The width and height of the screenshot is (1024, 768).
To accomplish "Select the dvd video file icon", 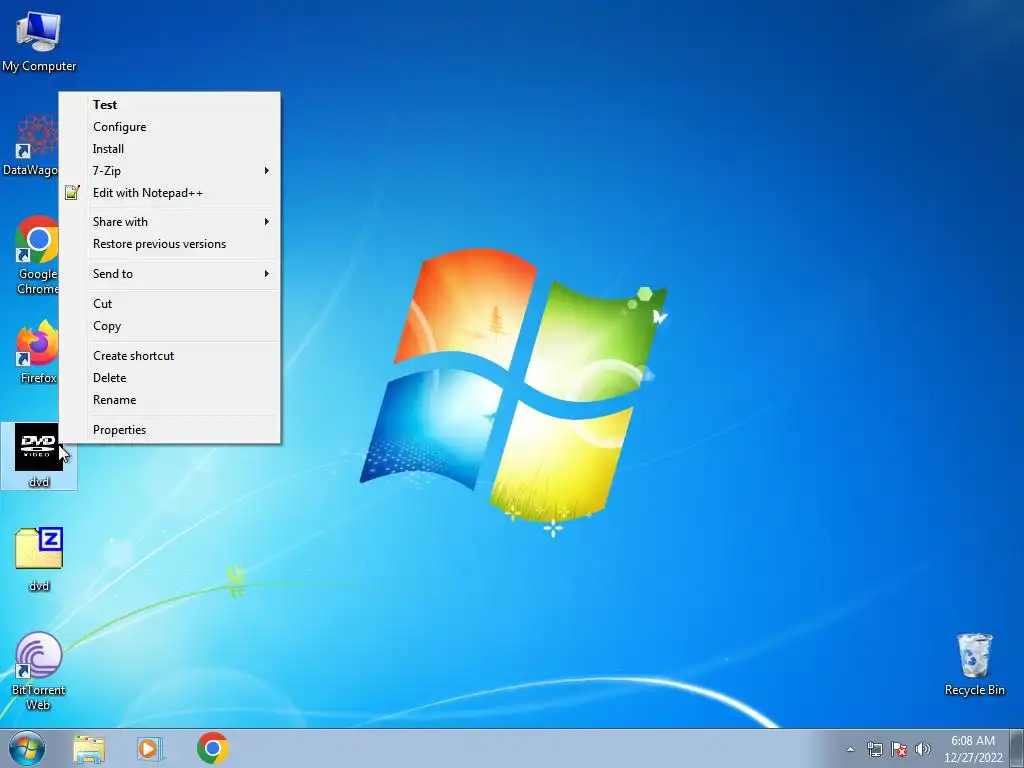I will tap(39, 456).
